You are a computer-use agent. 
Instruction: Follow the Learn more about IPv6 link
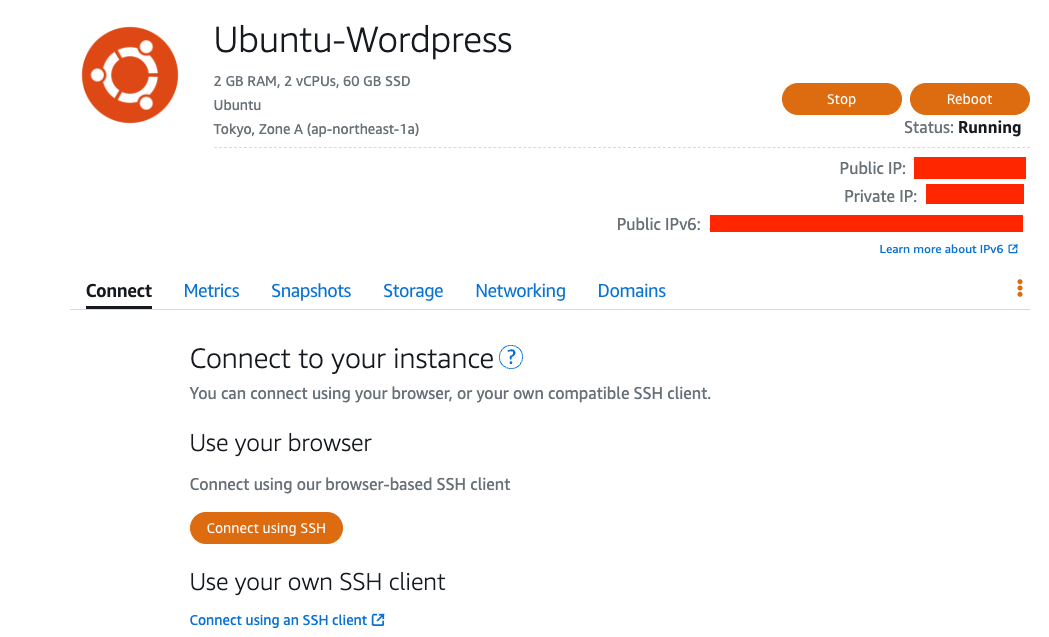click(x=940, y=249)
